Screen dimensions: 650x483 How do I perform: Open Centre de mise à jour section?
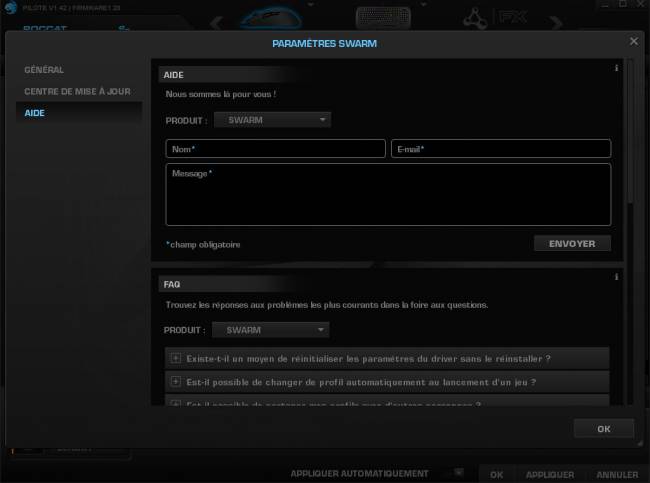pyautogui.click(x=77, y=91)
